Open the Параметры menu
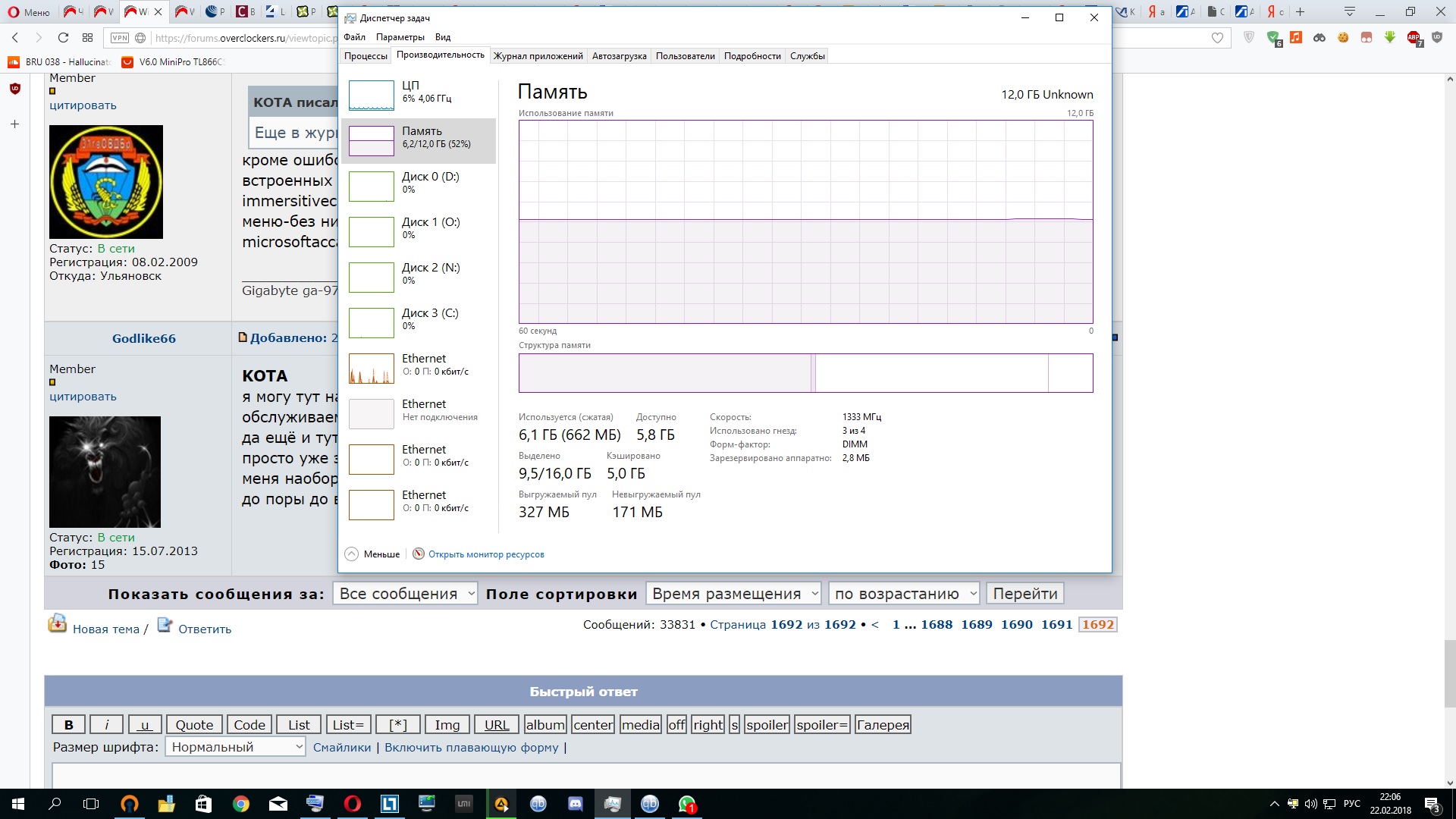 pos(400,37)
